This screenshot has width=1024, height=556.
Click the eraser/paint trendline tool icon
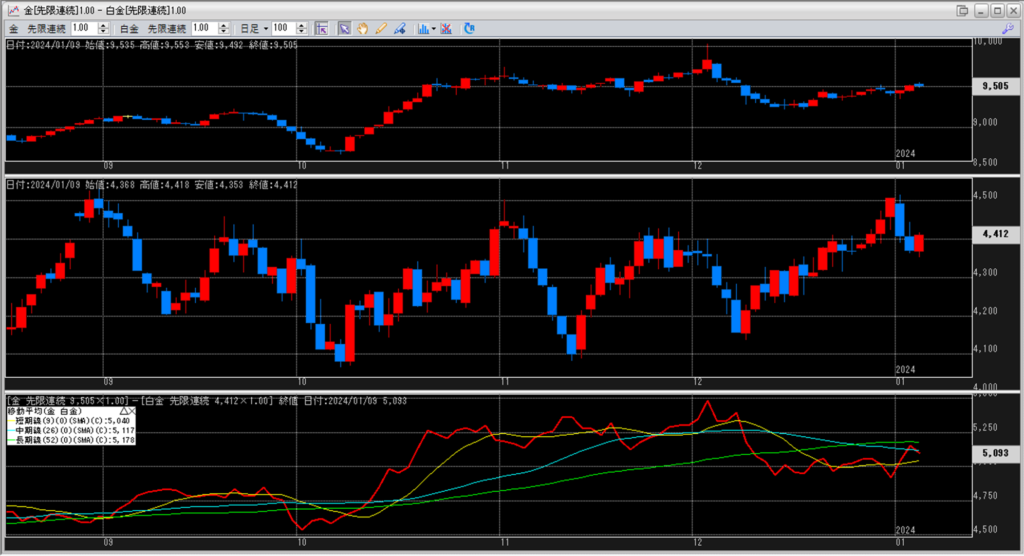(398, 28)
